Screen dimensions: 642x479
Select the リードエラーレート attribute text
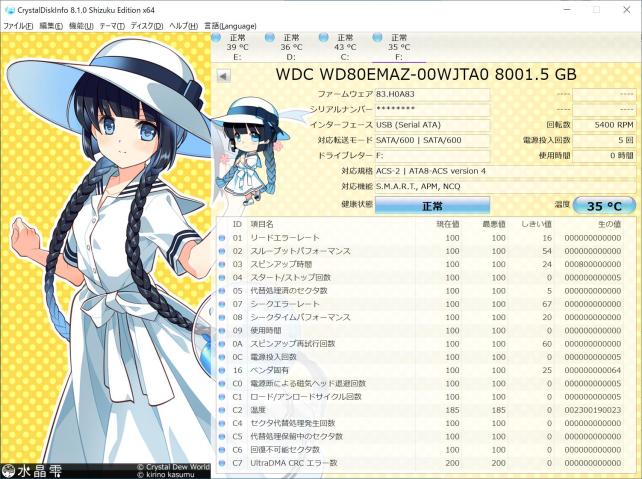[285, 238]
